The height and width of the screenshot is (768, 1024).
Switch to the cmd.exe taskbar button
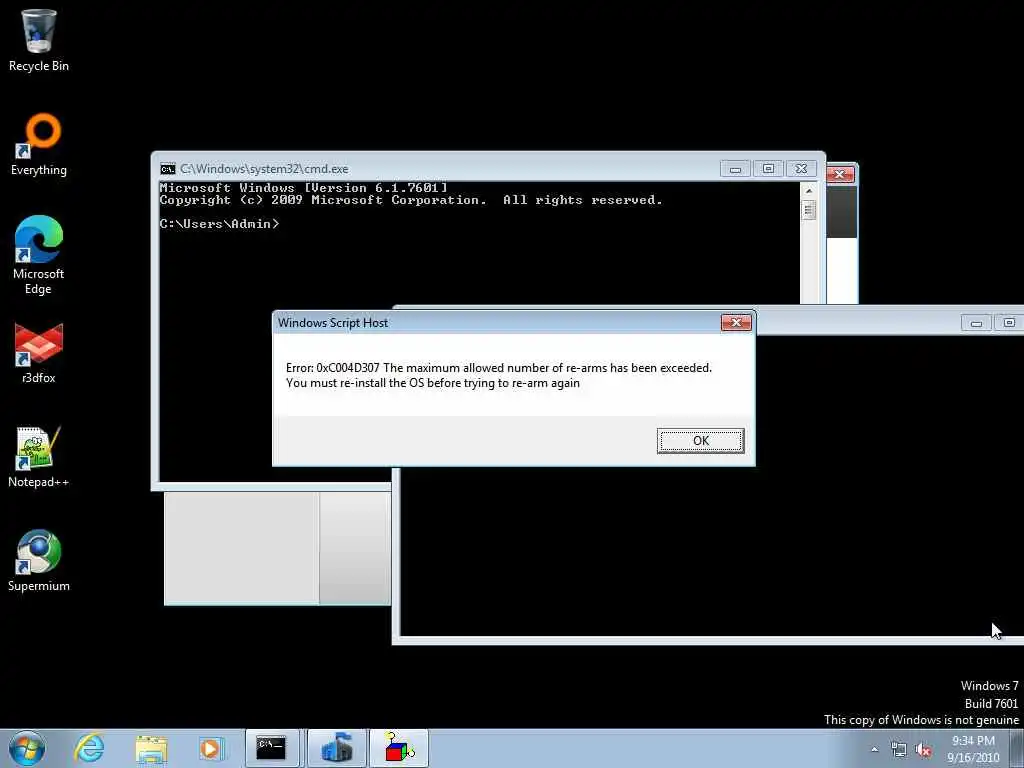pyautogui.click(x=272, y=748)
